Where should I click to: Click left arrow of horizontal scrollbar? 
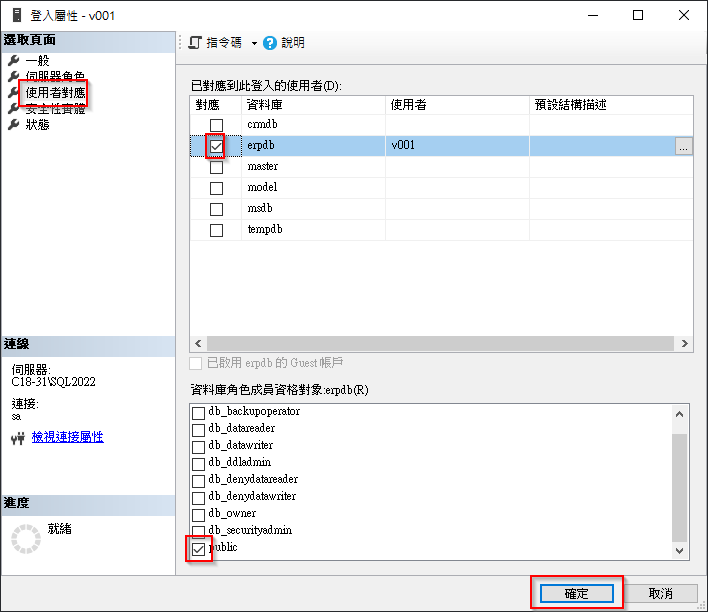pyautogui.click(x=198, y=344)
